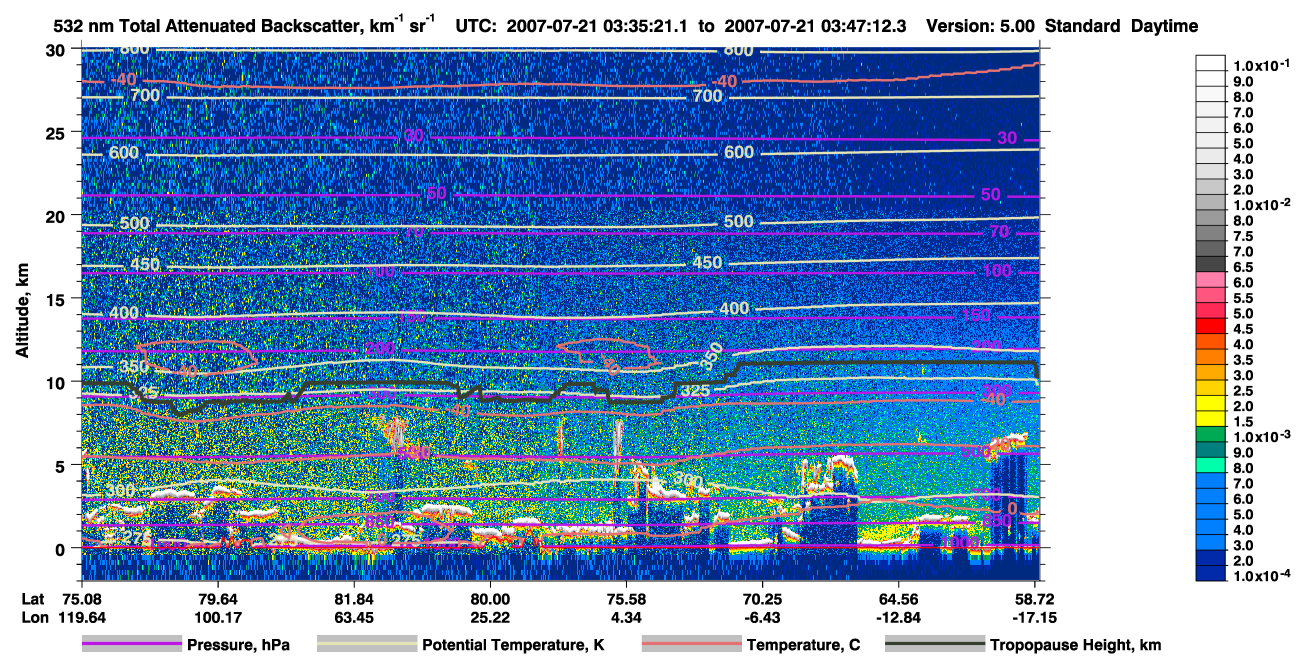Click latitude value 75.58

pyautogui.click(x=625, y=599)
